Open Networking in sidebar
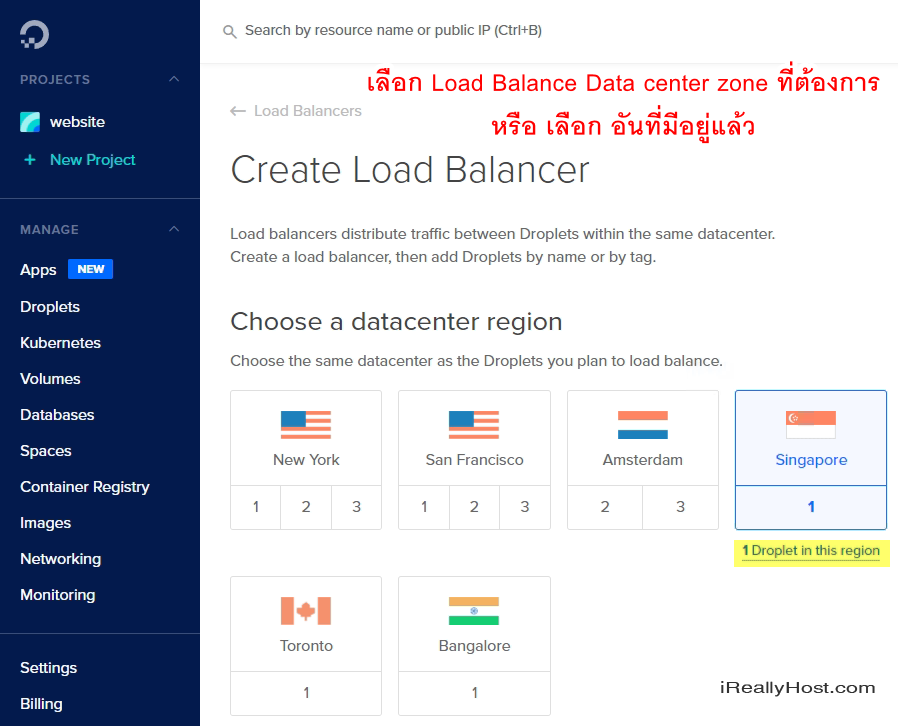The image size is (898, 726). (60, 559)
